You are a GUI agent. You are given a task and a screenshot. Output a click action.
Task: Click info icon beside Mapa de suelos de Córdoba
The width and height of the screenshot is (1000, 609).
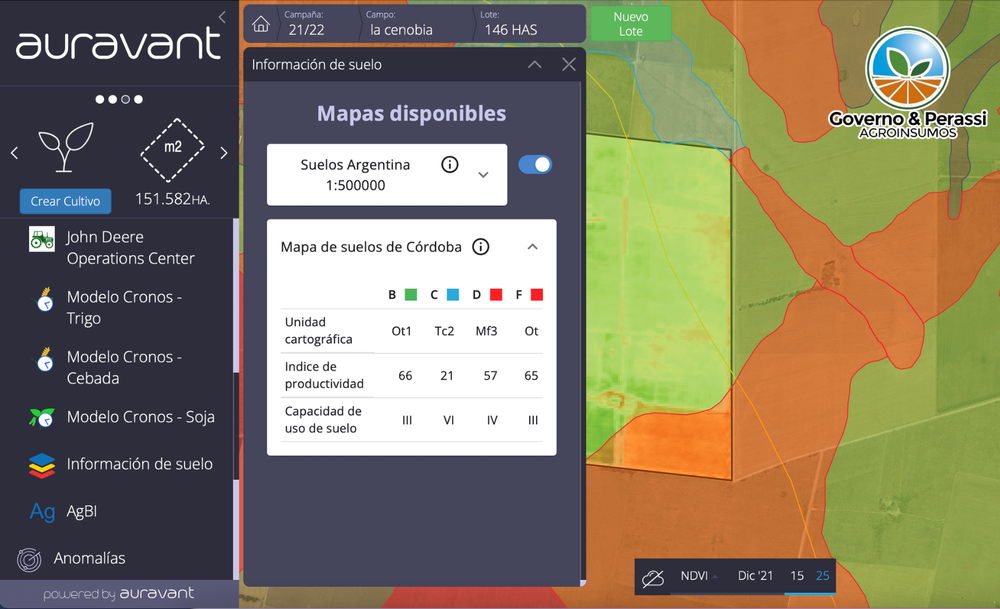pos(481,247)
